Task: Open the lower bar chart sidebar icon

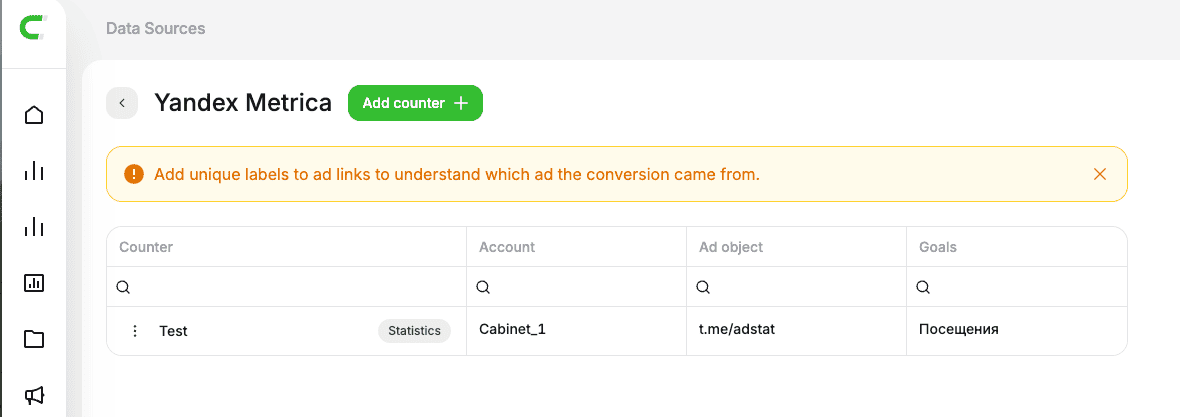Action: pos(34,227)
